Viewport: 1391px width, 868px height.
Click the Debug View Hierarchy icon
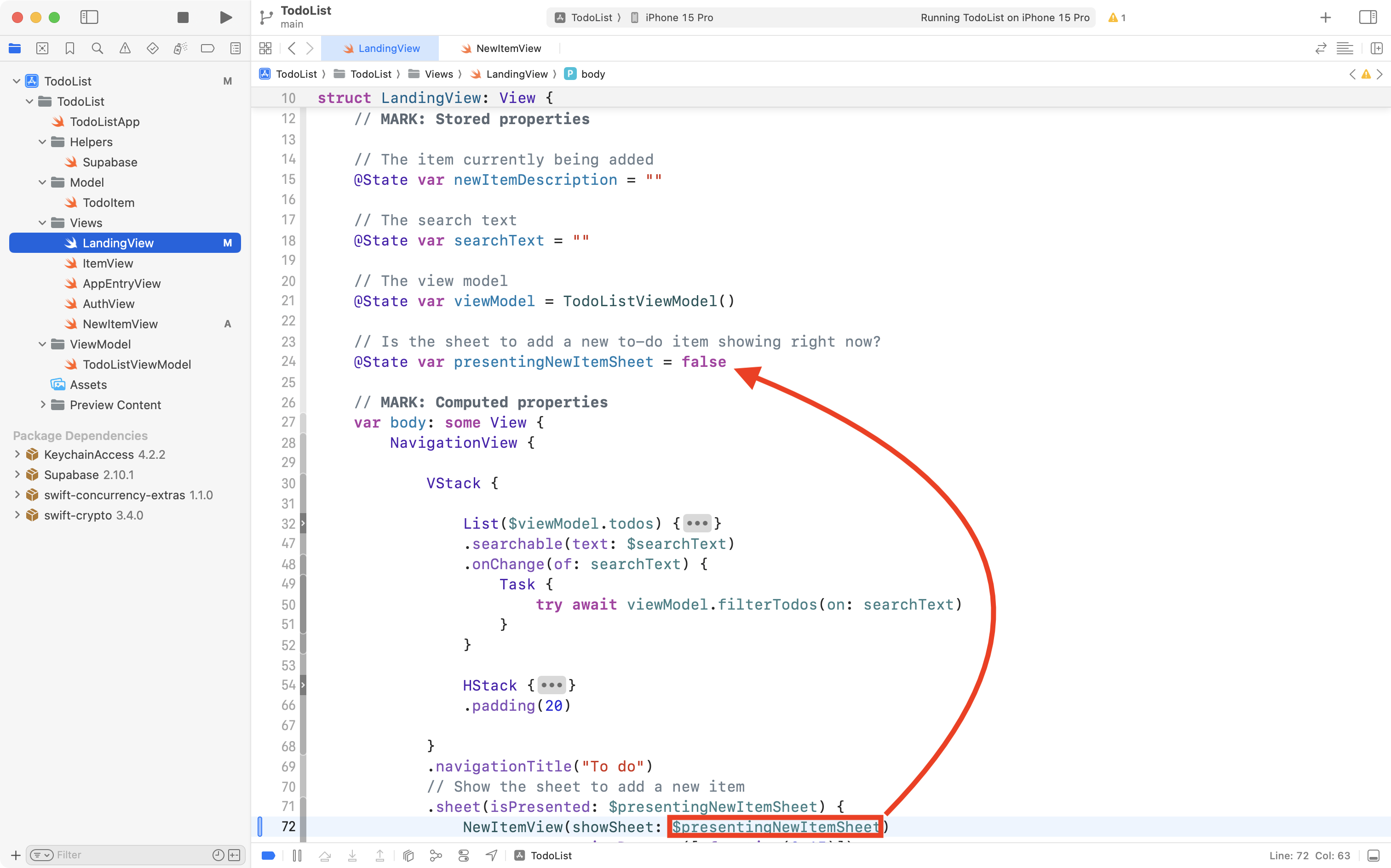pyautogui.click(x=408, y=855)
